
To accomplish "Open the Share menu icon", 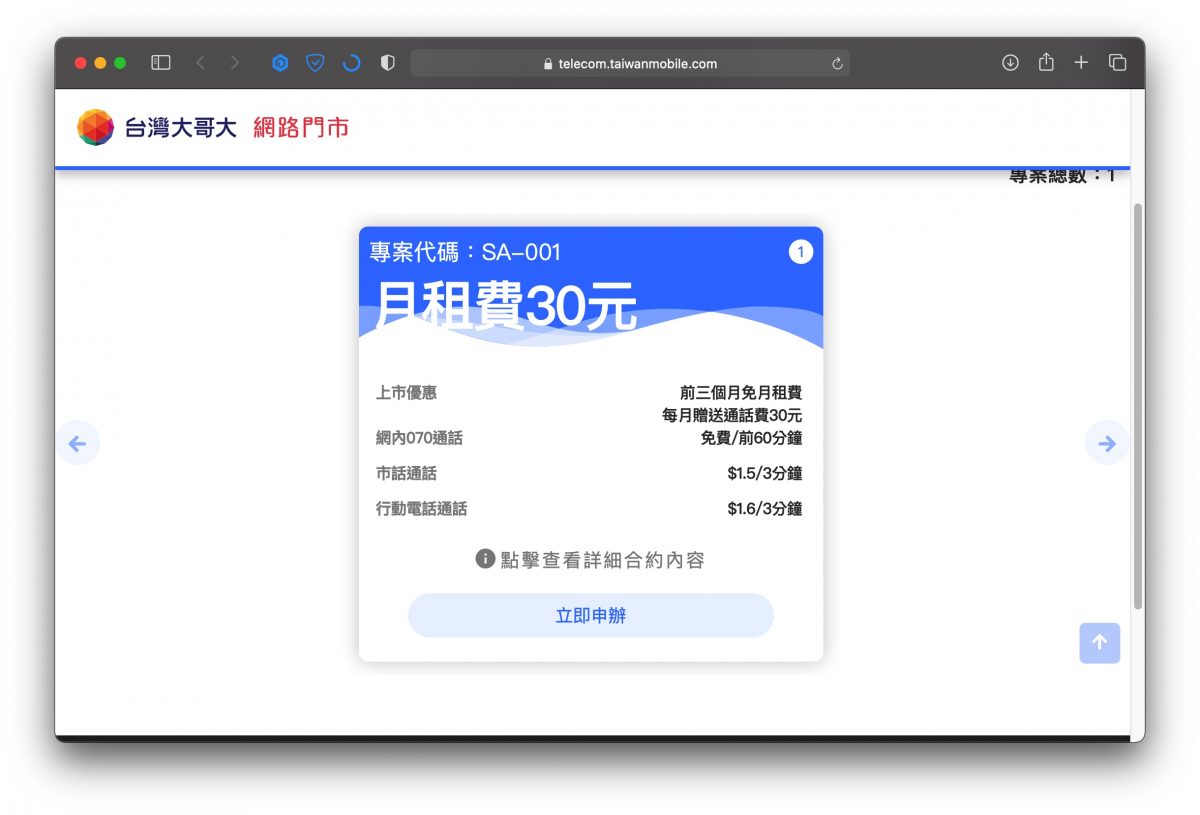I will click(x=1046, y=62).
